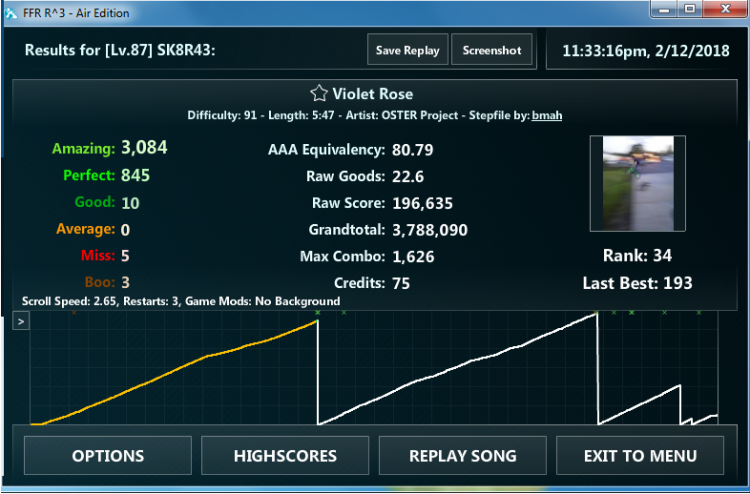The image size is (750, 494).
Task: Hit REPLAY SONG to play again
Action: (463, 456)
